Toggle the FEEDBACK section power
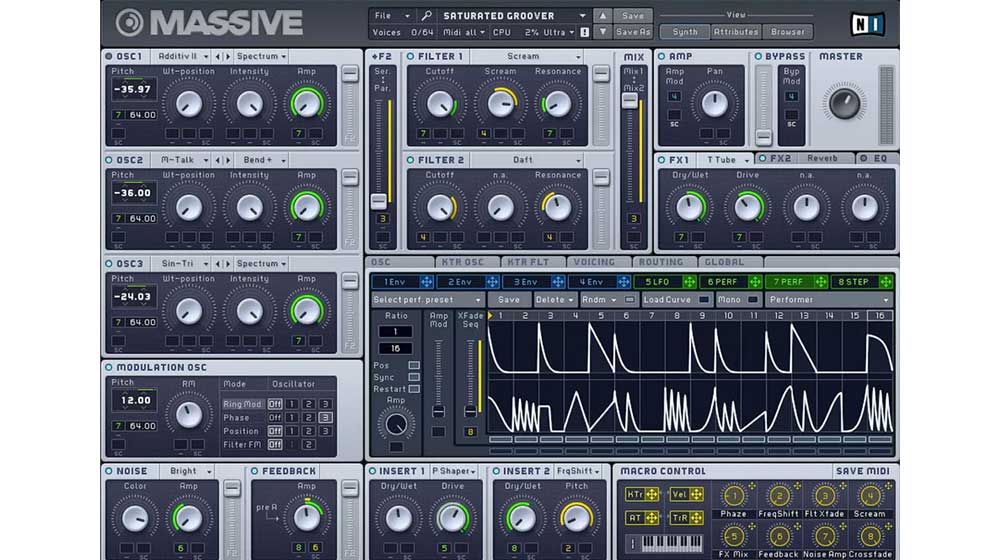Image resolution: width=1000 pixels, height=560 pixels. point(254,471)
